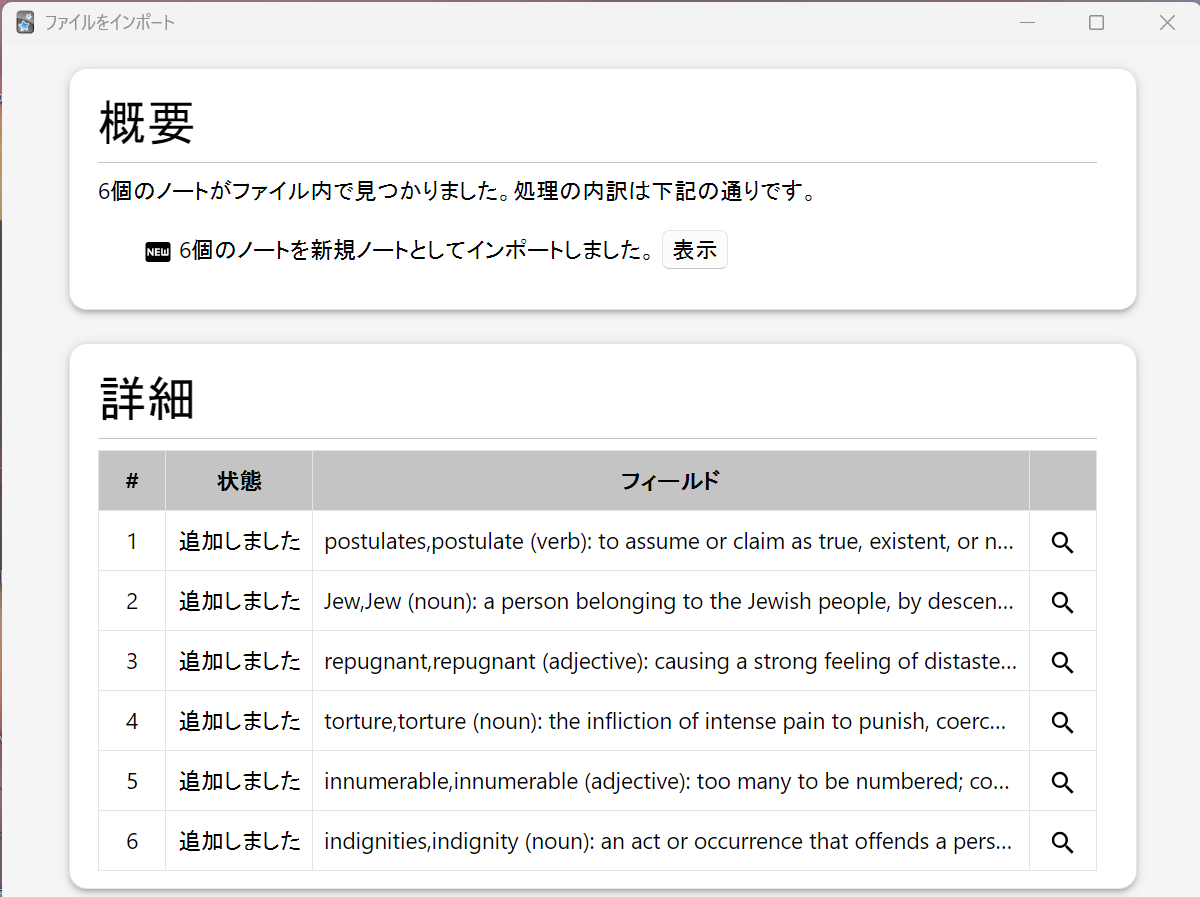Screen dimensions: 1200x897
Task: Select the innumerable (adjective) field text
Action: [x=666, y=781]
